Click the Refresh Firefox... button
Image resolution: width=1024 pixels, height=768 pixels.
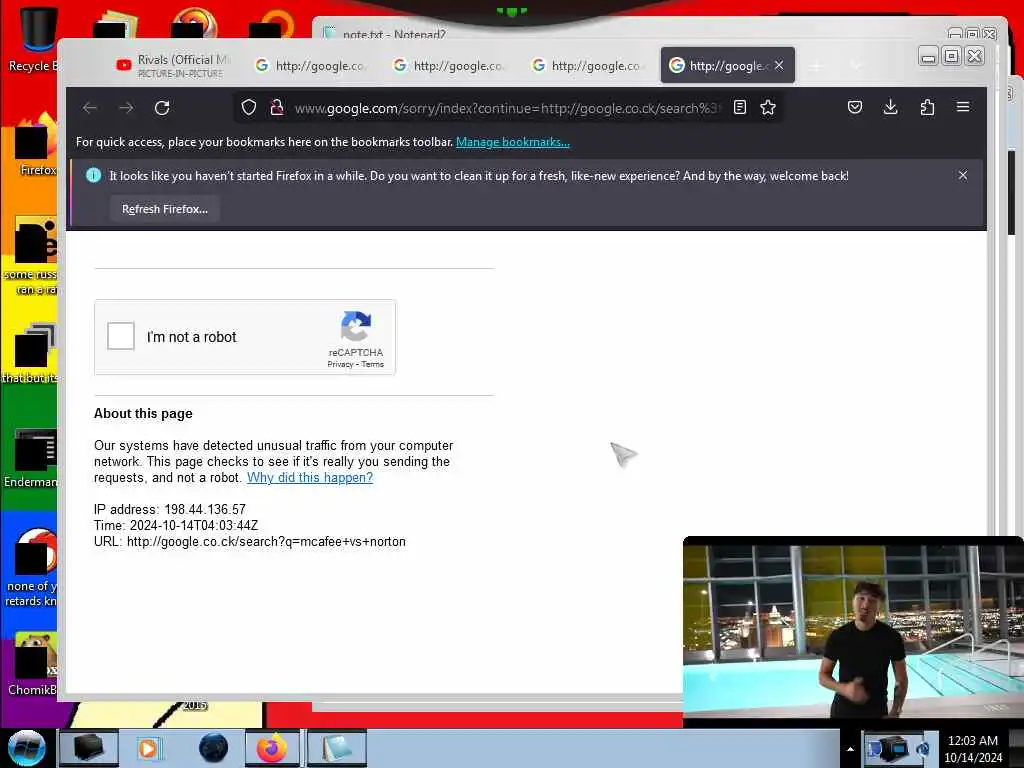(165, 209)
